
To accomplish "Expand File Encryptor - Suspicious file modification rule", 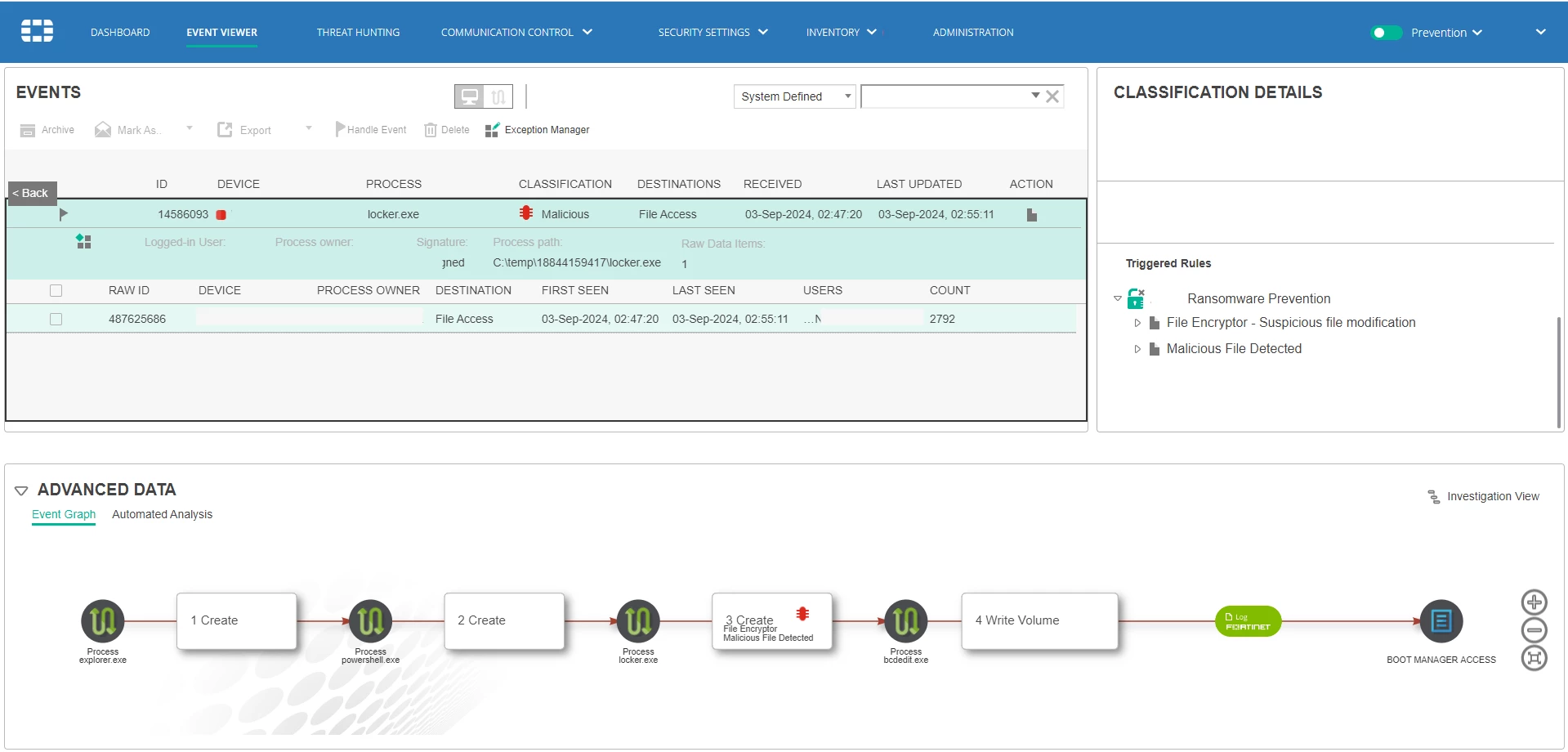I will [1137, 323].
